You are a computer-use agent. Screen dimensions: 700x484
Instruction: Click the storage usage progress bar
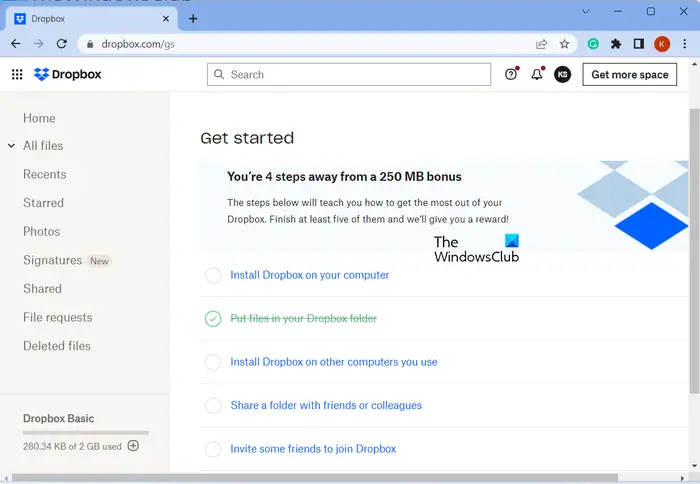tap(86, 432)
